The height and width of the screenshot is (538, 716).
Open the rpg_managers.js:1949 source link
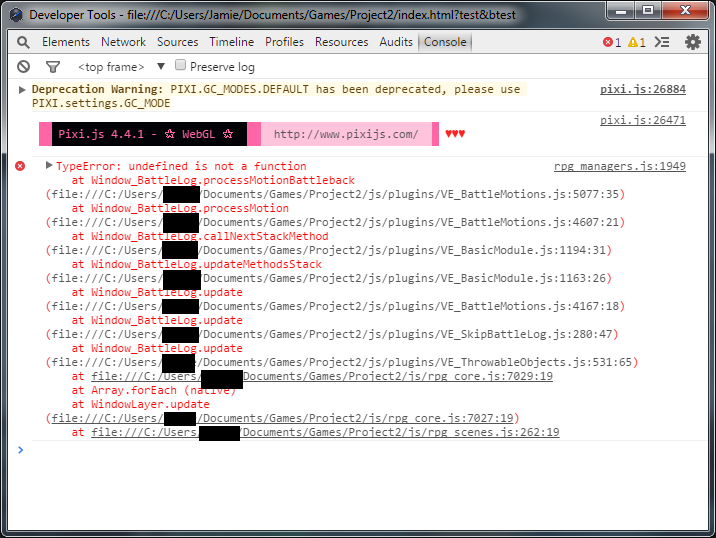(x=620, y=166)
